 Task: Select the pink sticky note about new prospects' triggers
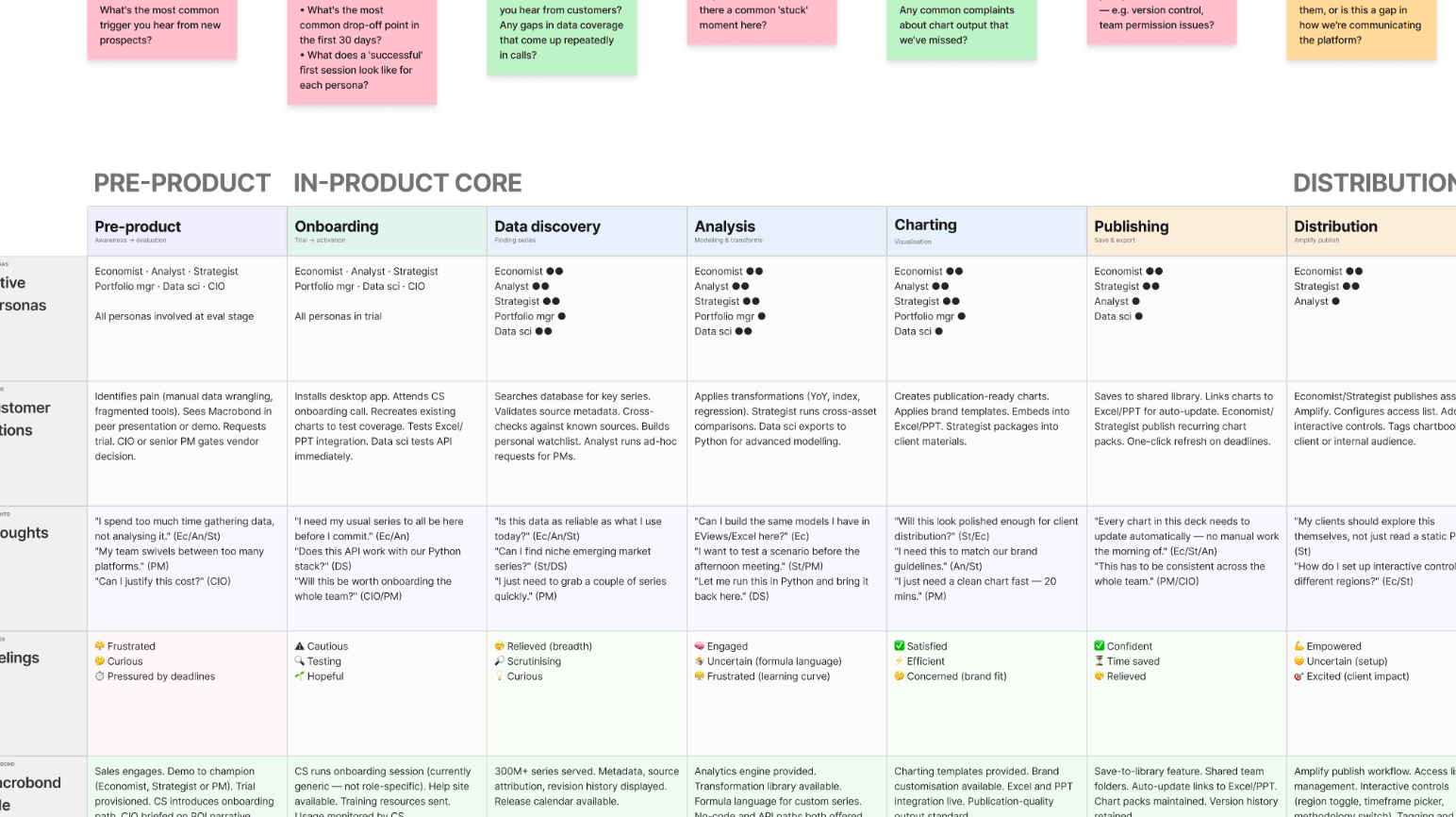pos(162,28)
